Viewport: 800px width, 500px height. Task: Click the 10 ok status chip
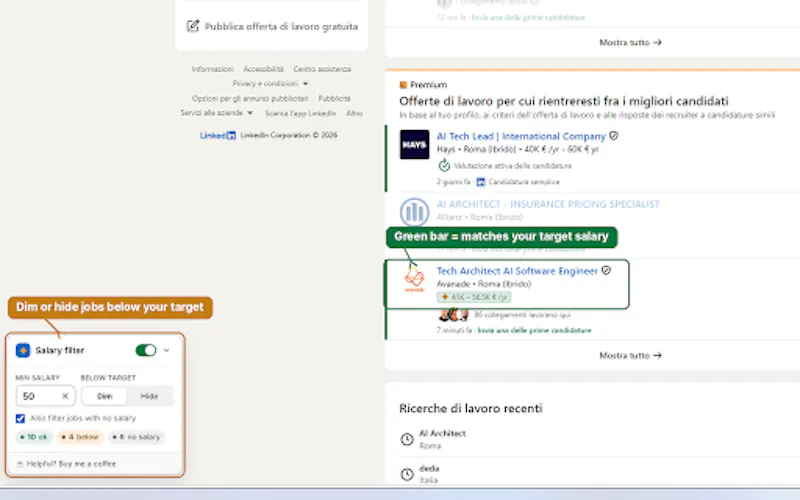34,437
